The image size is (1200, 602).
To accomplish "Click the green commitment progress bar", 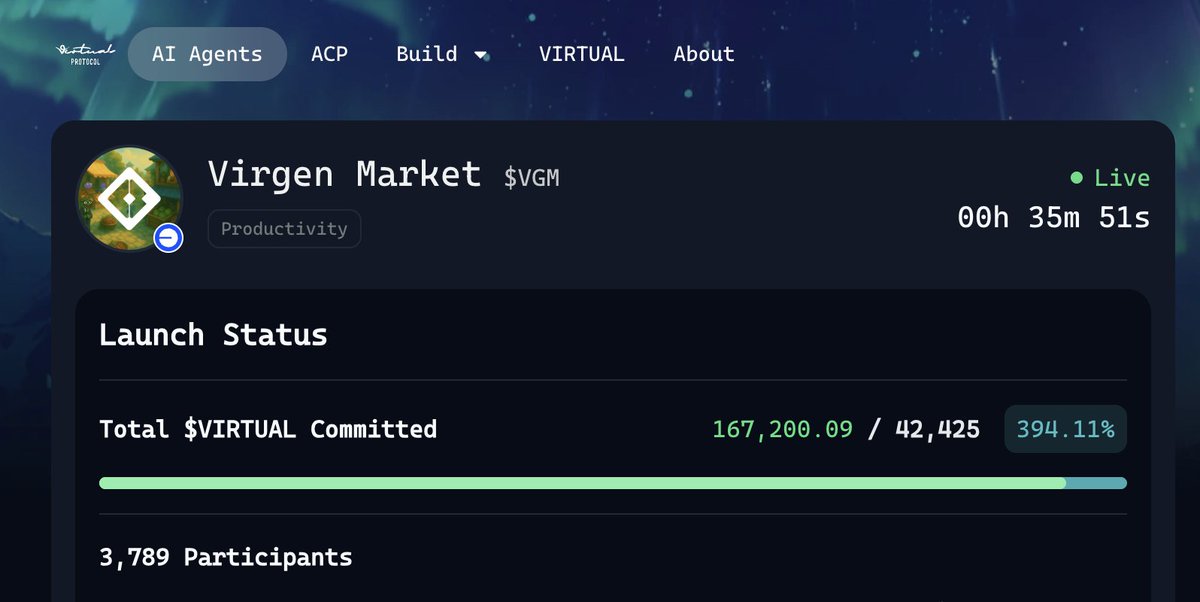I will [x=580, y=483].
